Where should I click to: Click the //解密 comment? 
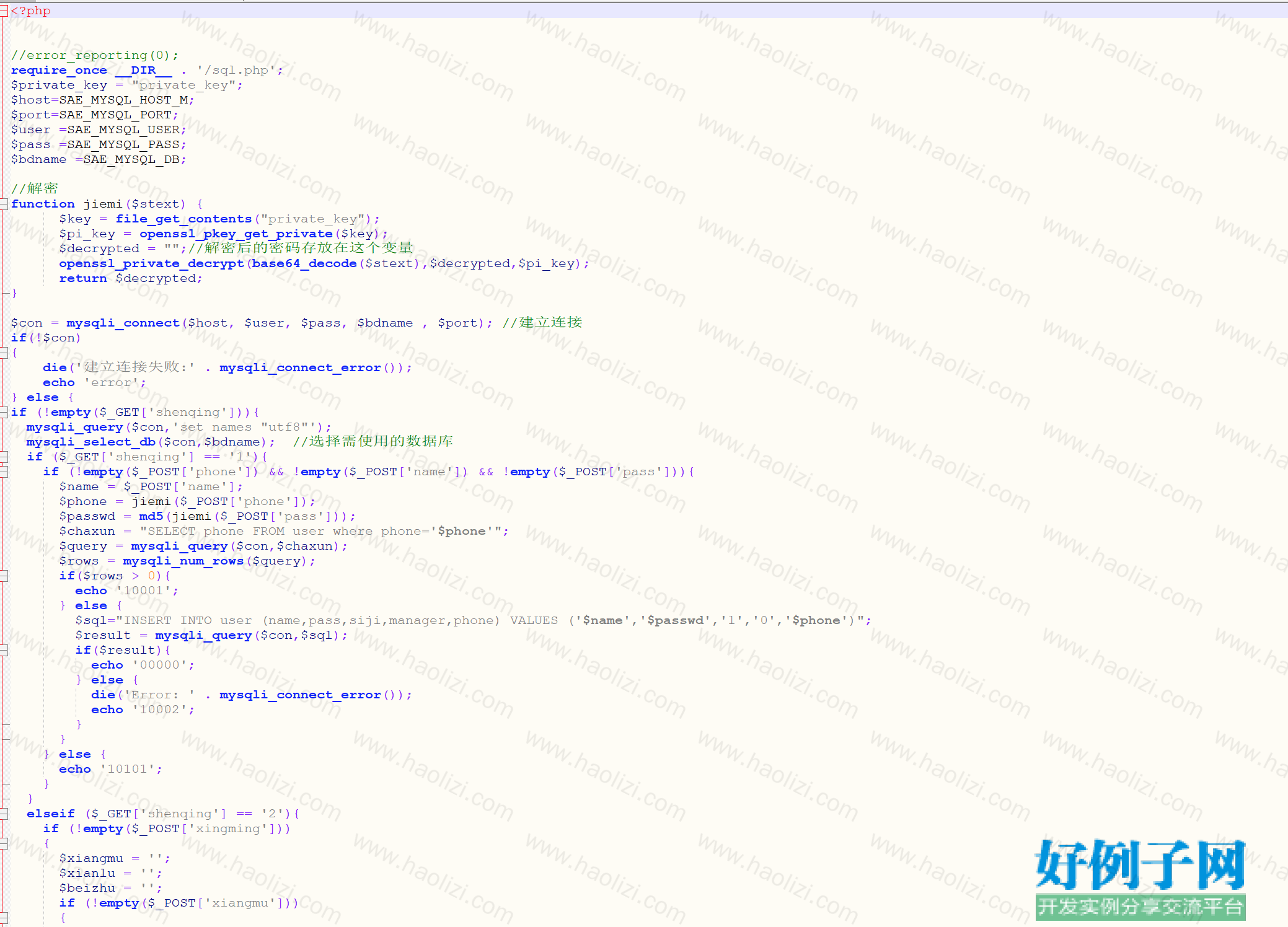point(35,188)
